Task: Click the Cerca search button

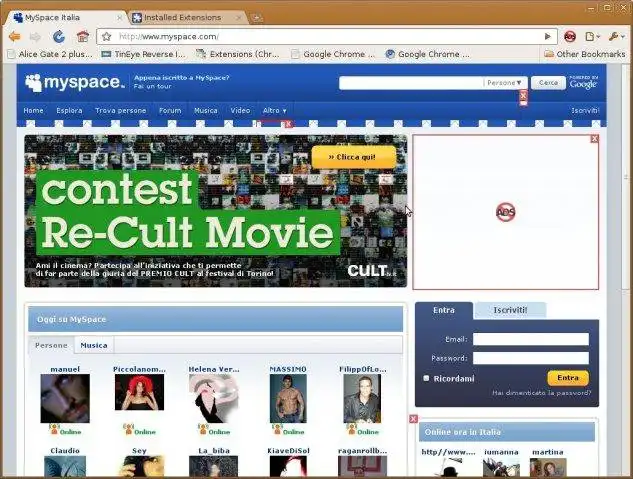Action: [548, 83]
